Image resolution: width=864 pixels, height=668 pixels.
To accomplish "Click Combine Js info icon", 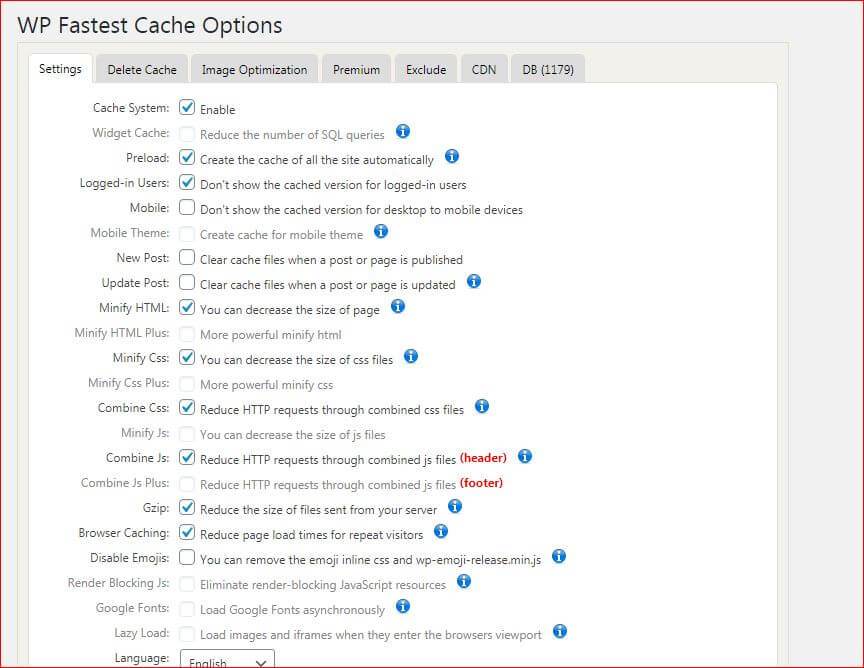I will [x=525, y=456].
